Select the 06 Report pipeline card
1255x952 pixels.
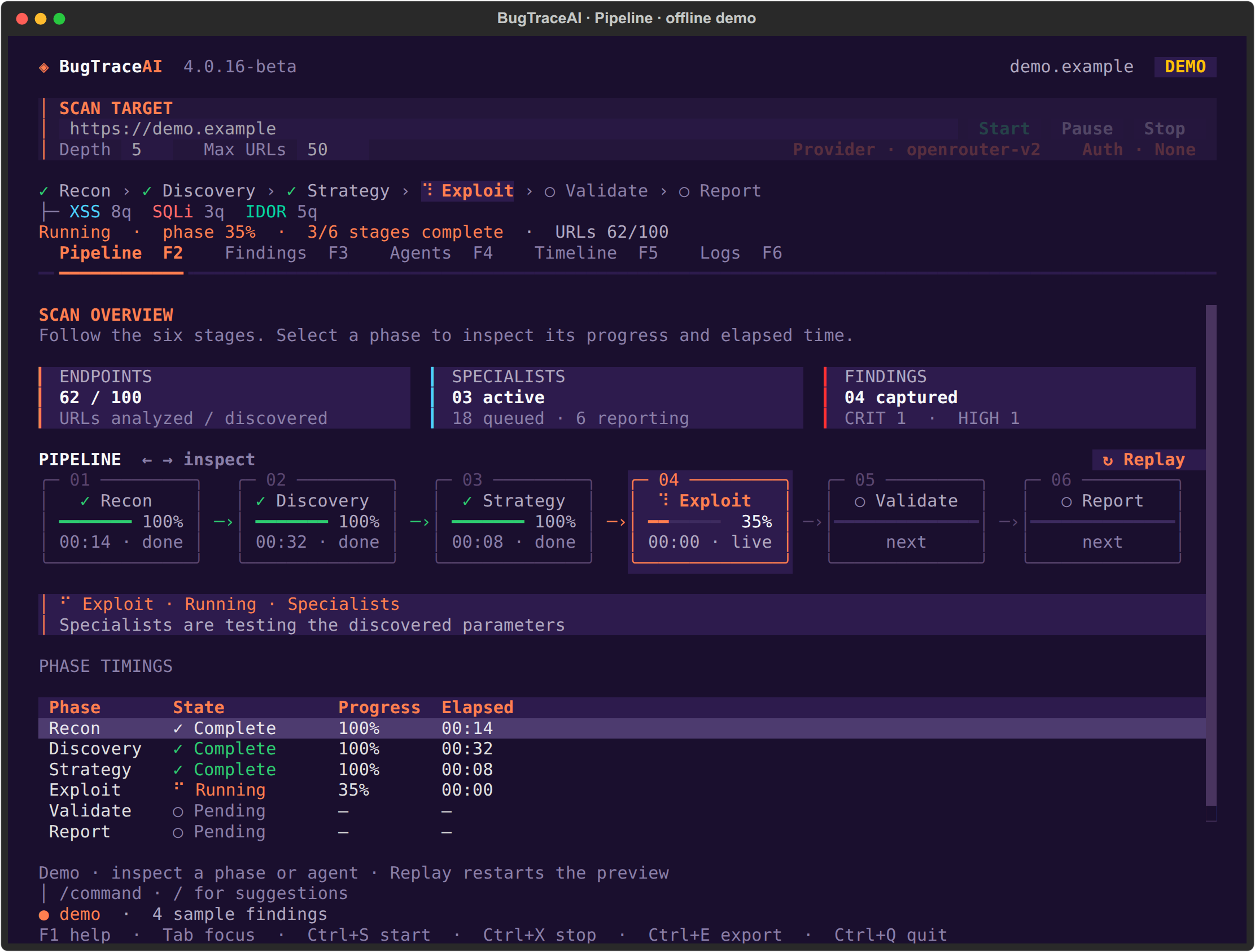pos(1103,521)
